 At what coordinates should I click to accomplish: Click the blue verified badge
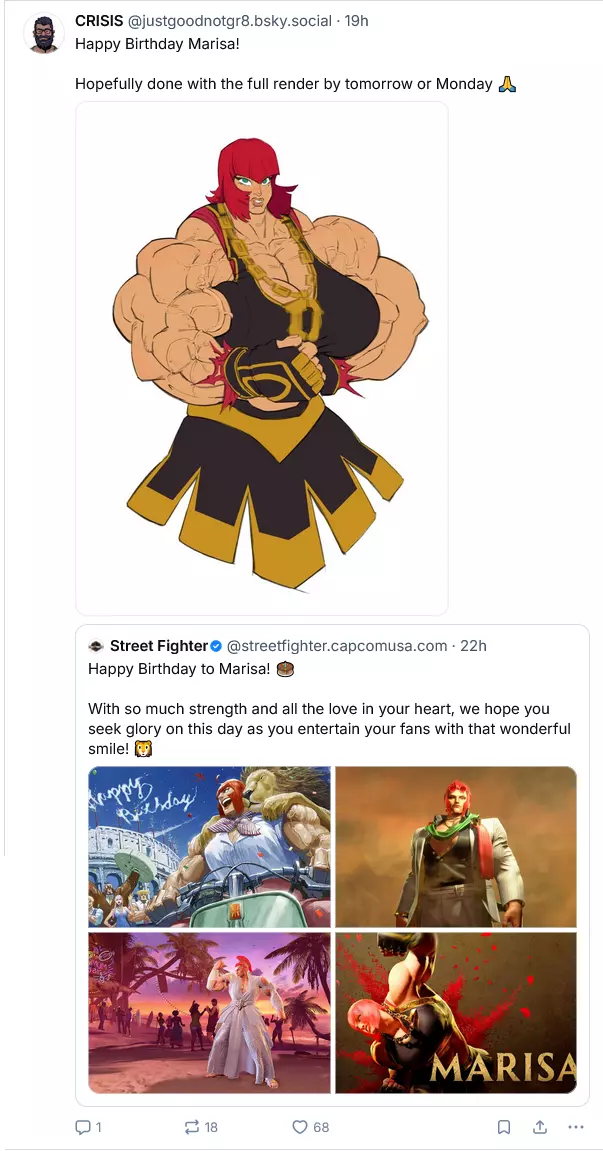[216, 646]
